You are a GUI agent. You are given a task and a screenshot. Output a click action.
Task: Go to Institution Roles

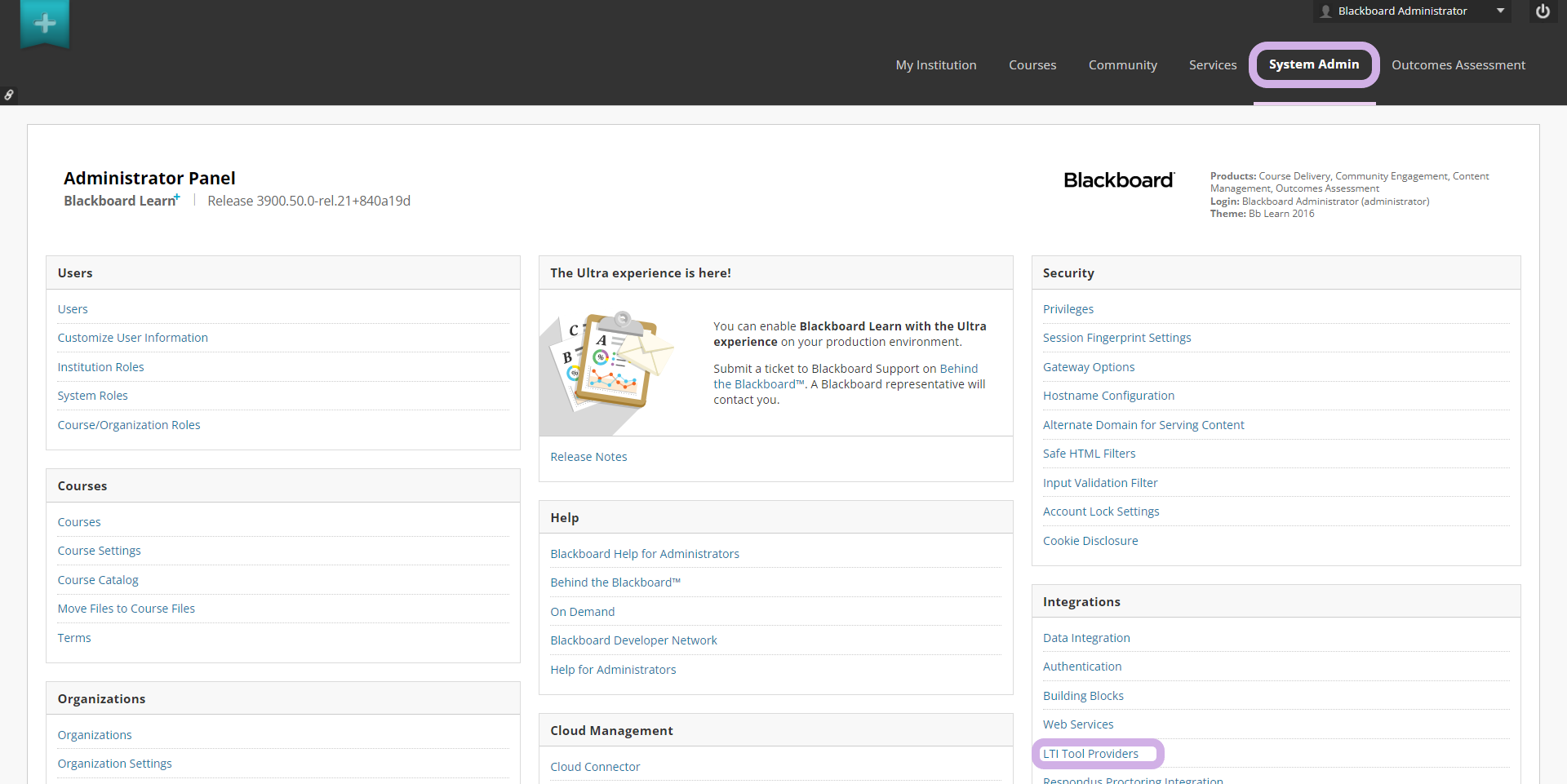tap(101, 367)
